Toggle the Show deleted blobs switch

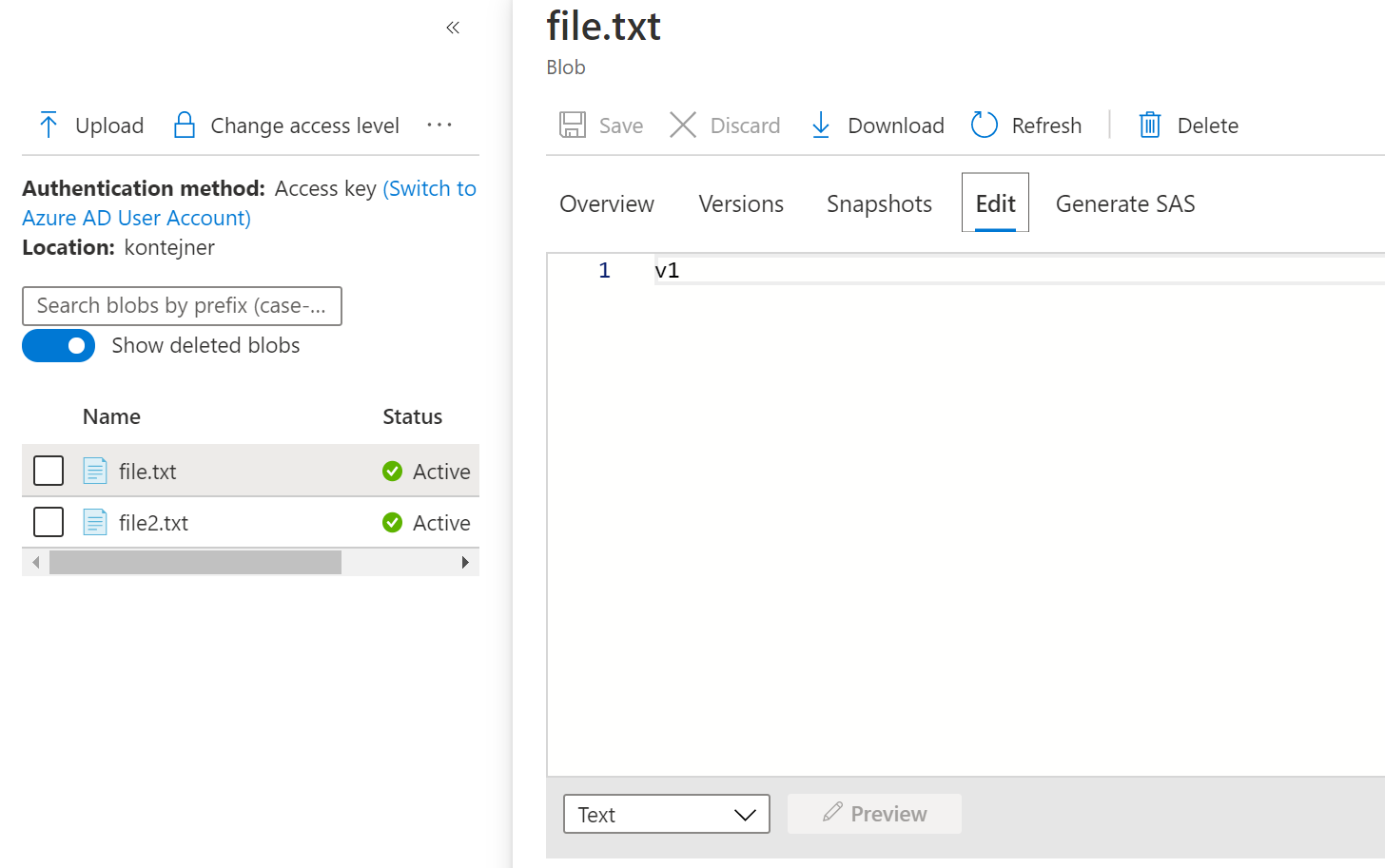[59, 346]
